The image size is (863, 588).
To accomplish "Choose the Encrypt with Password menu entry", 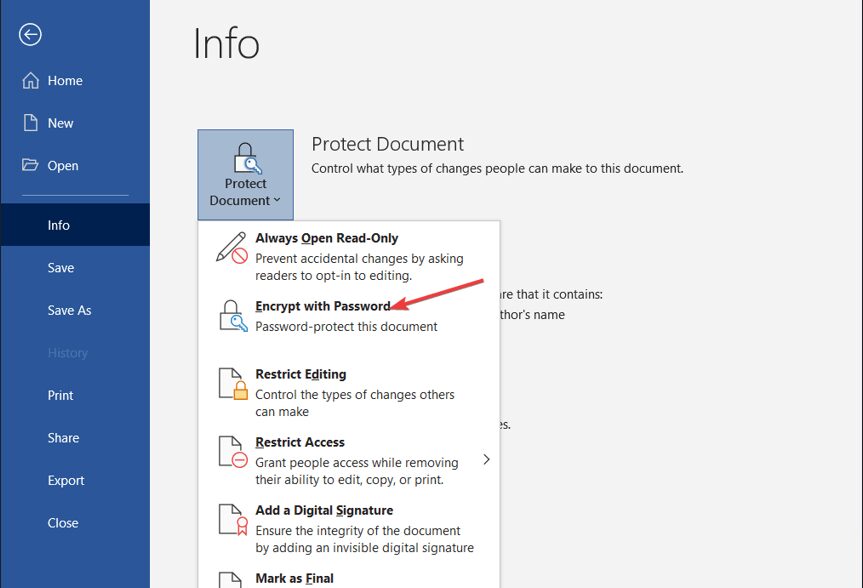I will coord(322,306).
